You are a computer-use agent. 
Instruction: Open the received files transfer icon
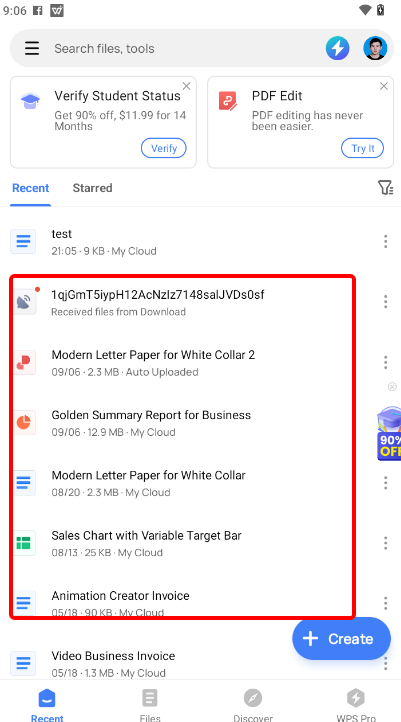pos(24,302)
